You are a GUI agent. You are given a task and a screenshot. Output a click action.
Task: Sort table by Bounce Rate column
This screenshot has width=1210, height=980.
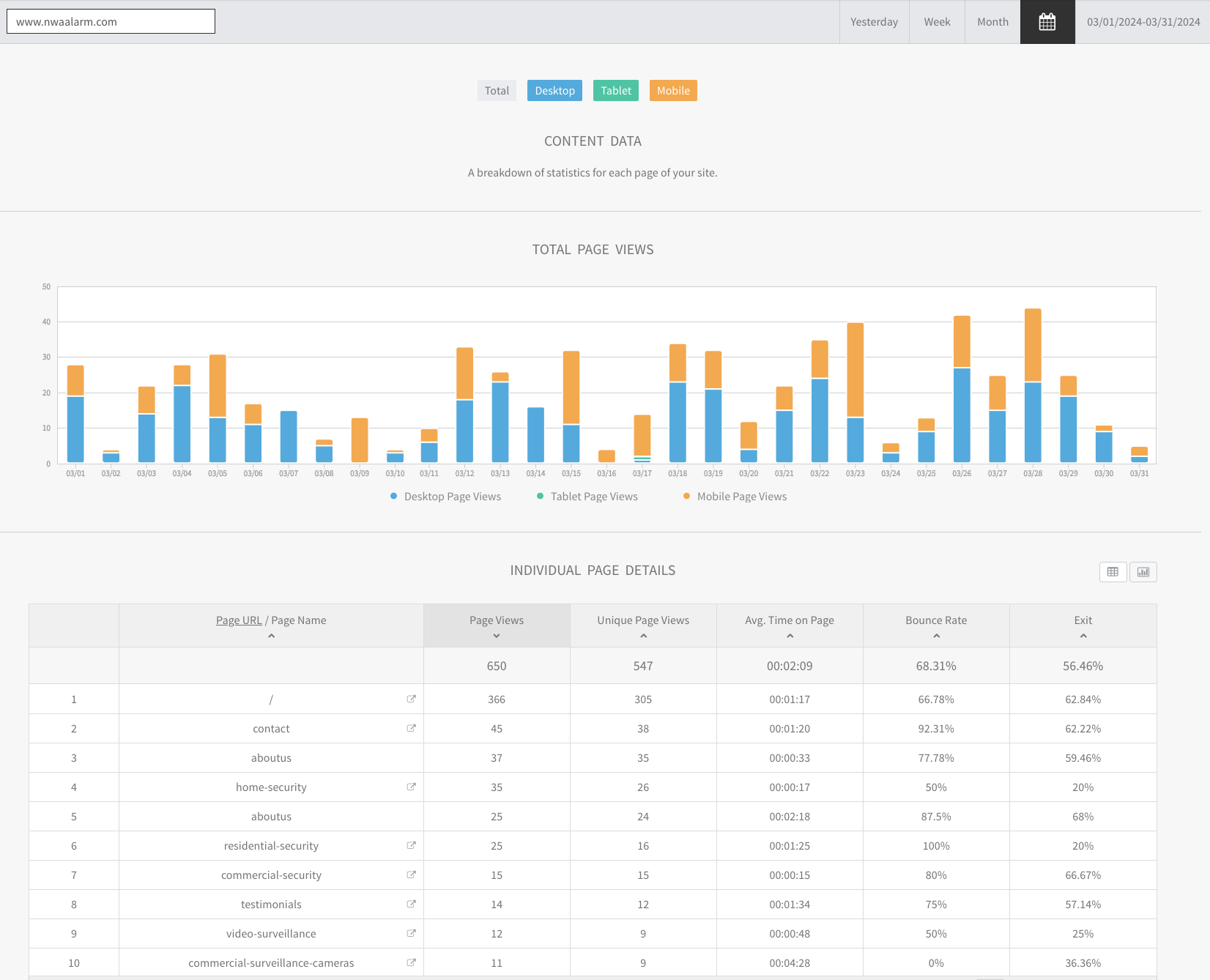coord(936,626)
